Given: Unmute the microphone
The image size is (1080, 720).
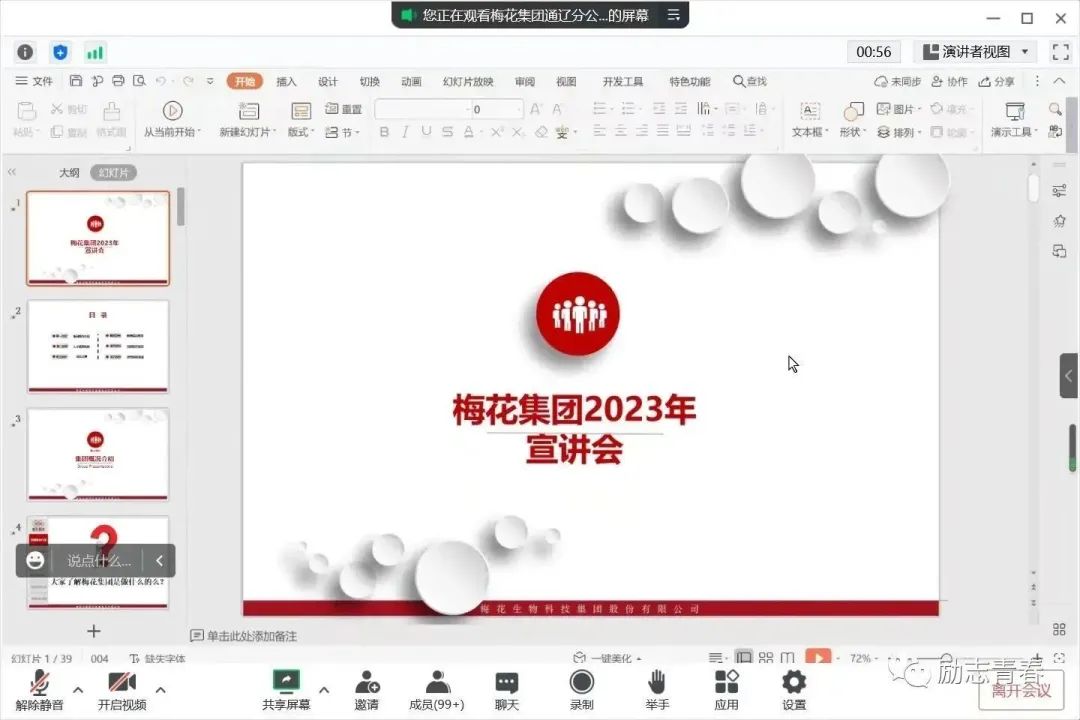Looking at the screenshot, I should click(40, 682).
